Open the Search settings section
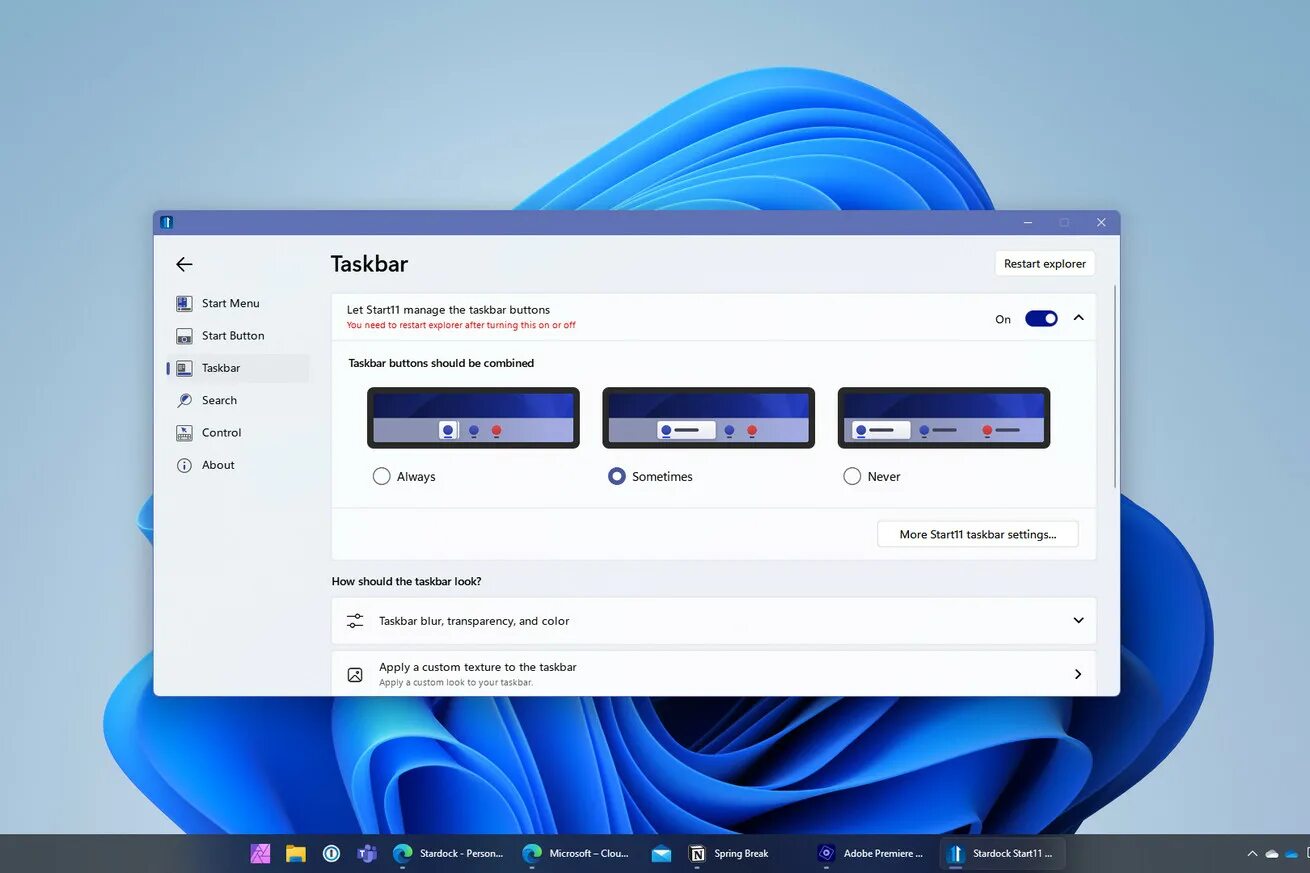The width and height of the screenshot is (1310, 873). (x=218, y=400)
